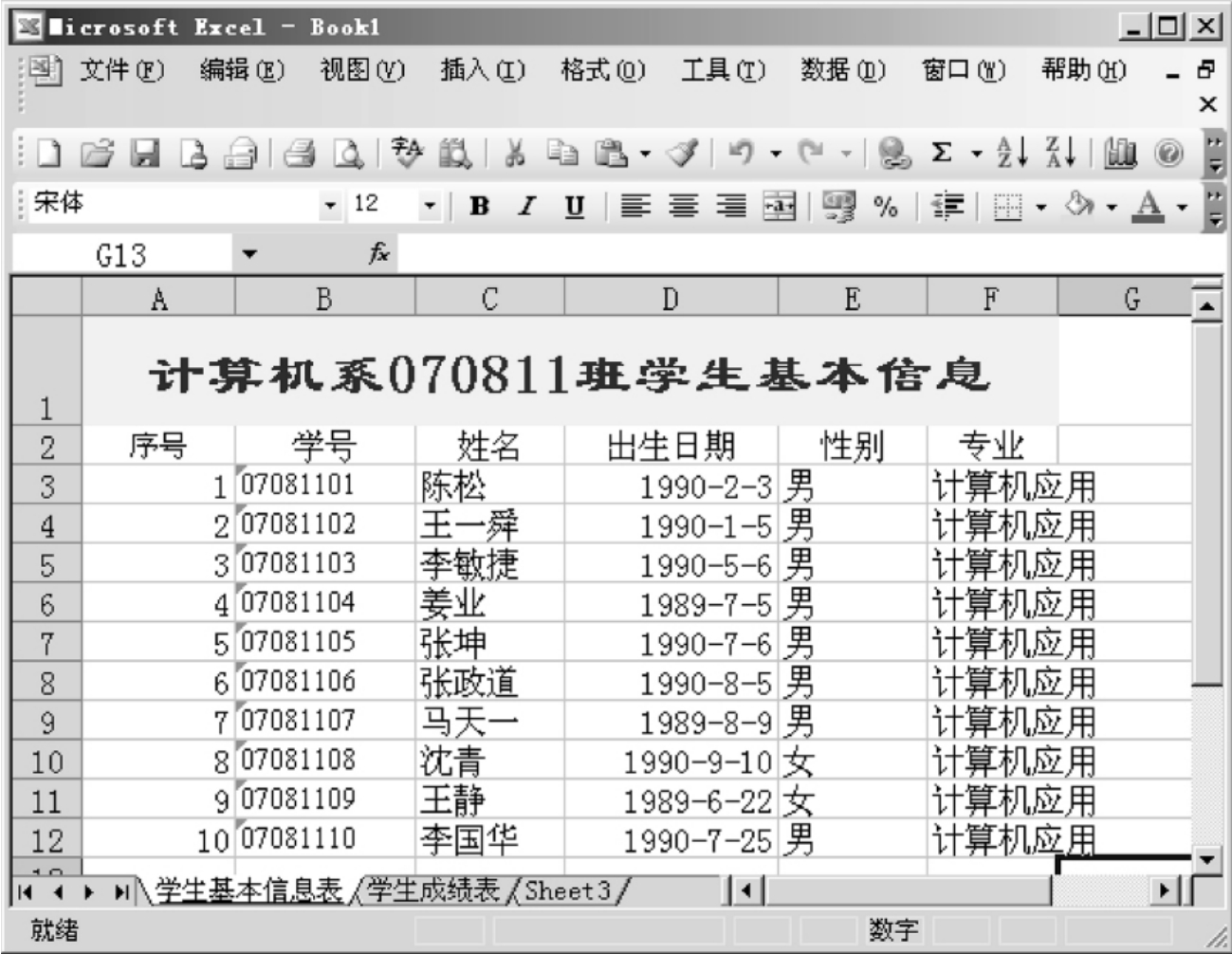Open the 数据(D) menu

[x=842, y=70]
